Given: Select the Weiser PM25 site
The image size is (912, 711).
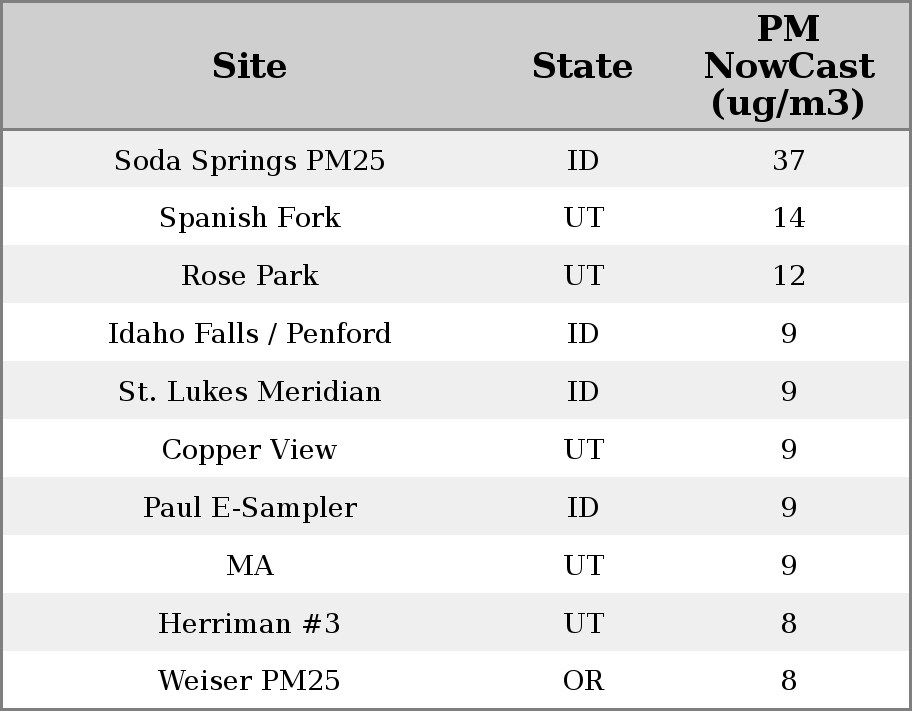Looking at the screenshot, I should [x=249, y=681].
